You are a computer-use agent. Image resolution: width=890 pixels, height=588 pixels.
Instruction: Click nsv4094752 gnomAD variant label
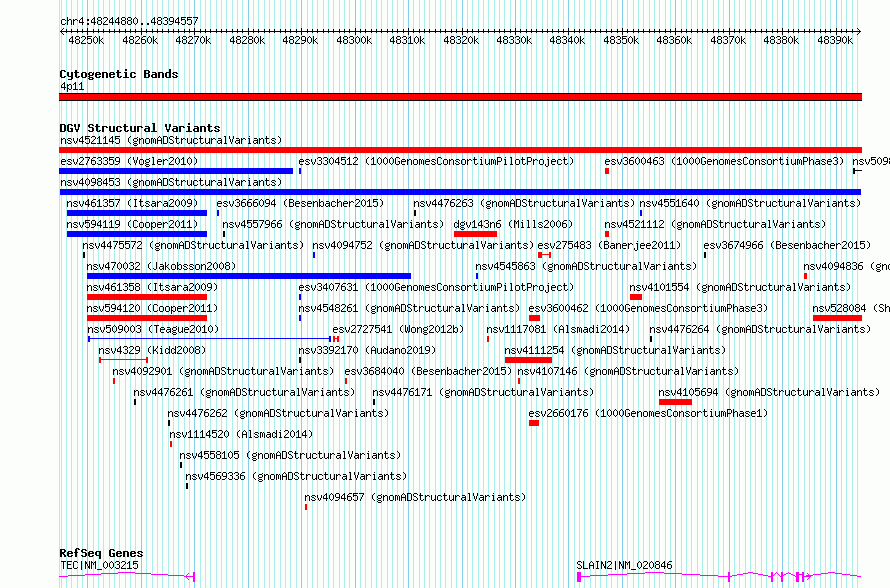[423, 245]
